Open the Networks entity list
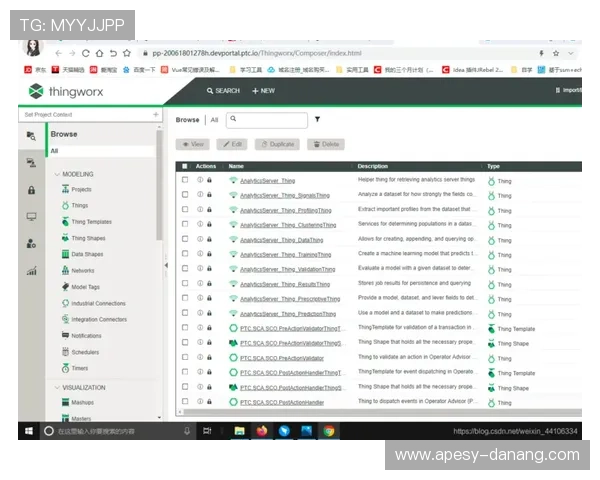Image resolution: width=600 pixels, height=480 pixels. tap(83, 271)
